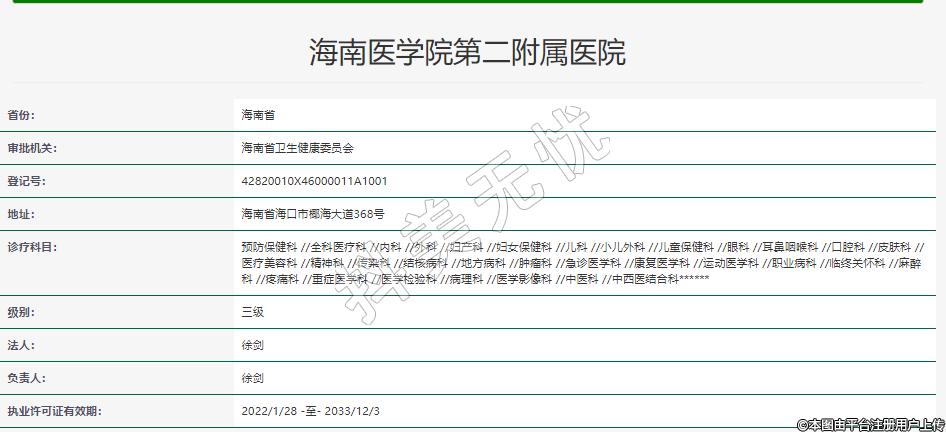Click the address 海南省海口市椰海大道368号
Image resolution: width=946 pixels, height=432 pixels.
[312, 214]
